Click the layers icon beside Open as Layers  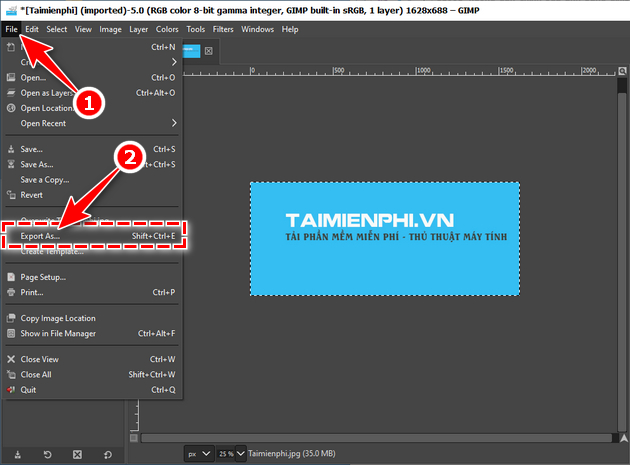11,92
